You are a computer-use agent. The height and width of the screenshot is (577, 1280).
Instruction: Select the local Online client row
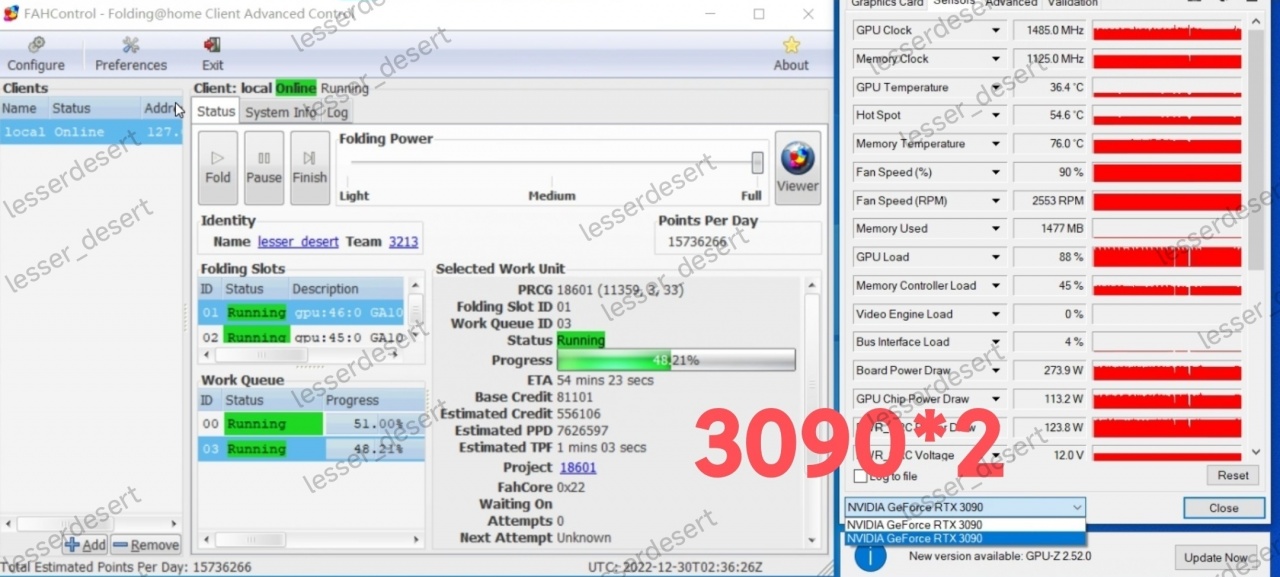(91, 132)
